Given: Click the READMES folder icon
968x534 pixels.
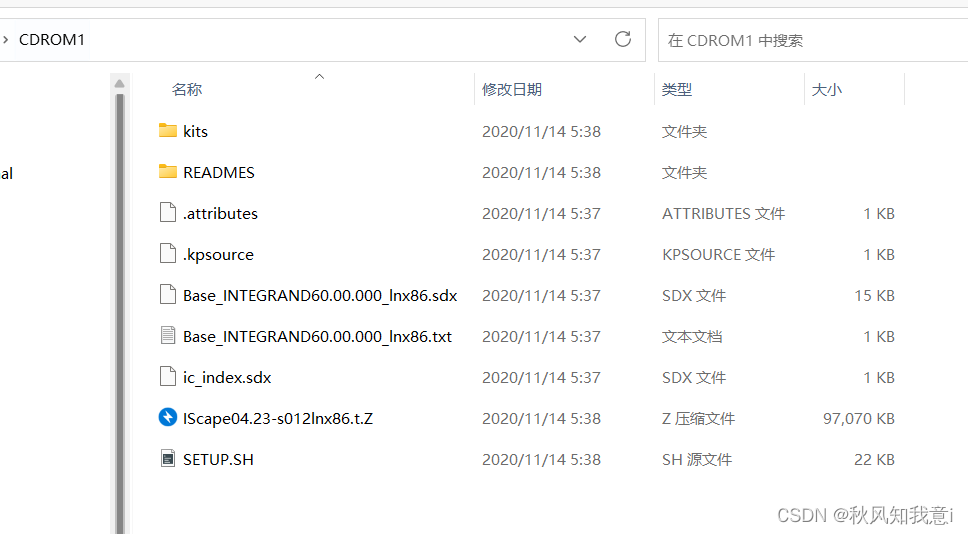Looking at the screenshot, I should tap(167, 172).
